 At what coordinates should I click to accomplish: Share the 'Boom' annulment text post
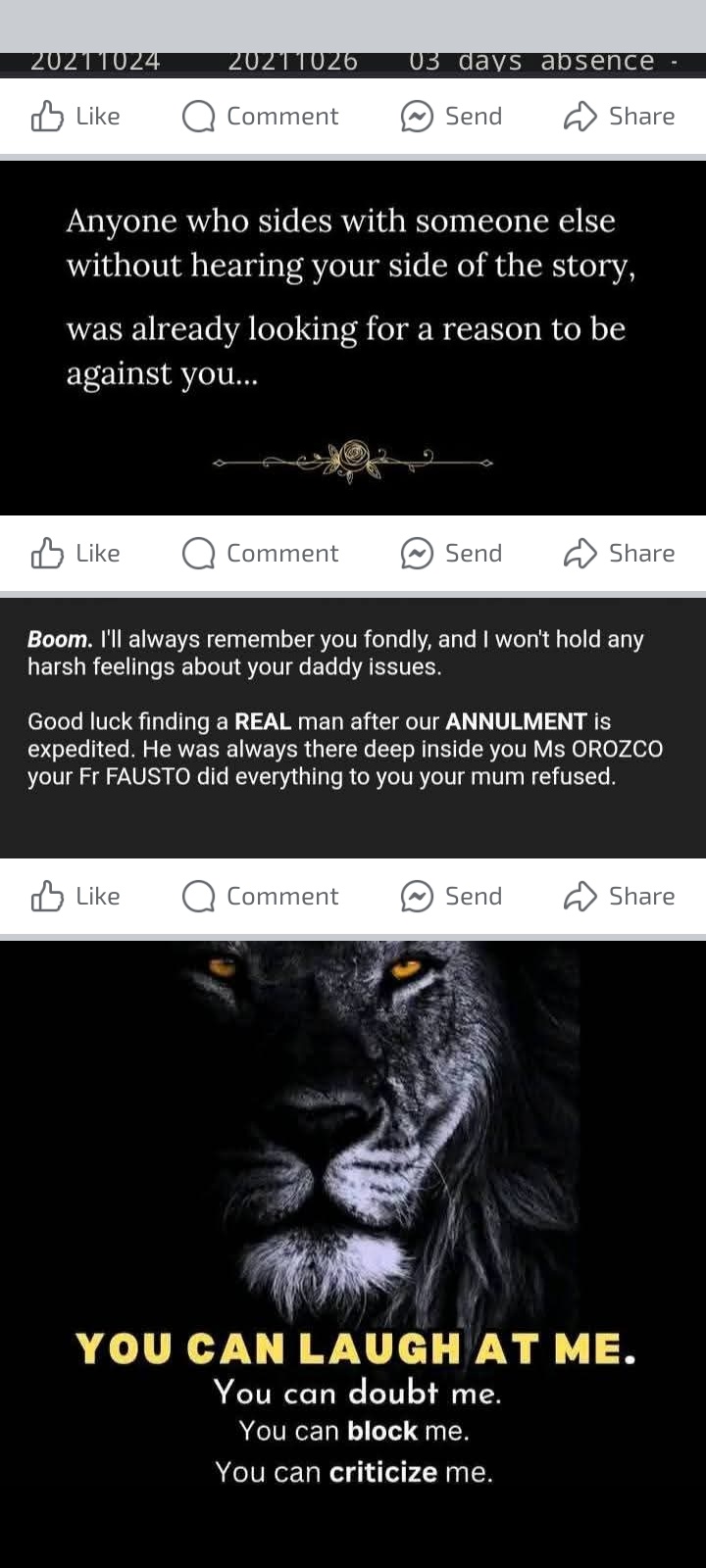(x=619, y=897)
